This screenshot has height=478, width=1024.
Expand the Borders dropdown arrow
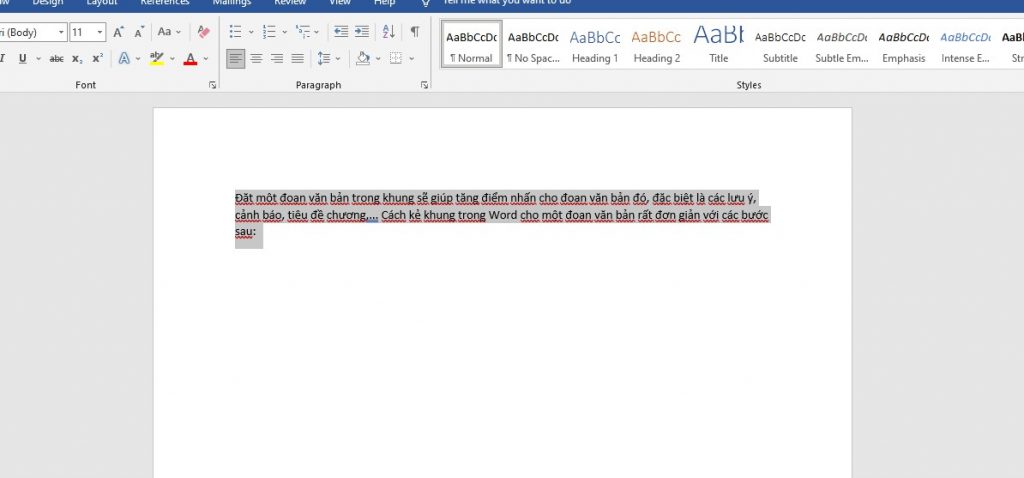coord(411,59)
